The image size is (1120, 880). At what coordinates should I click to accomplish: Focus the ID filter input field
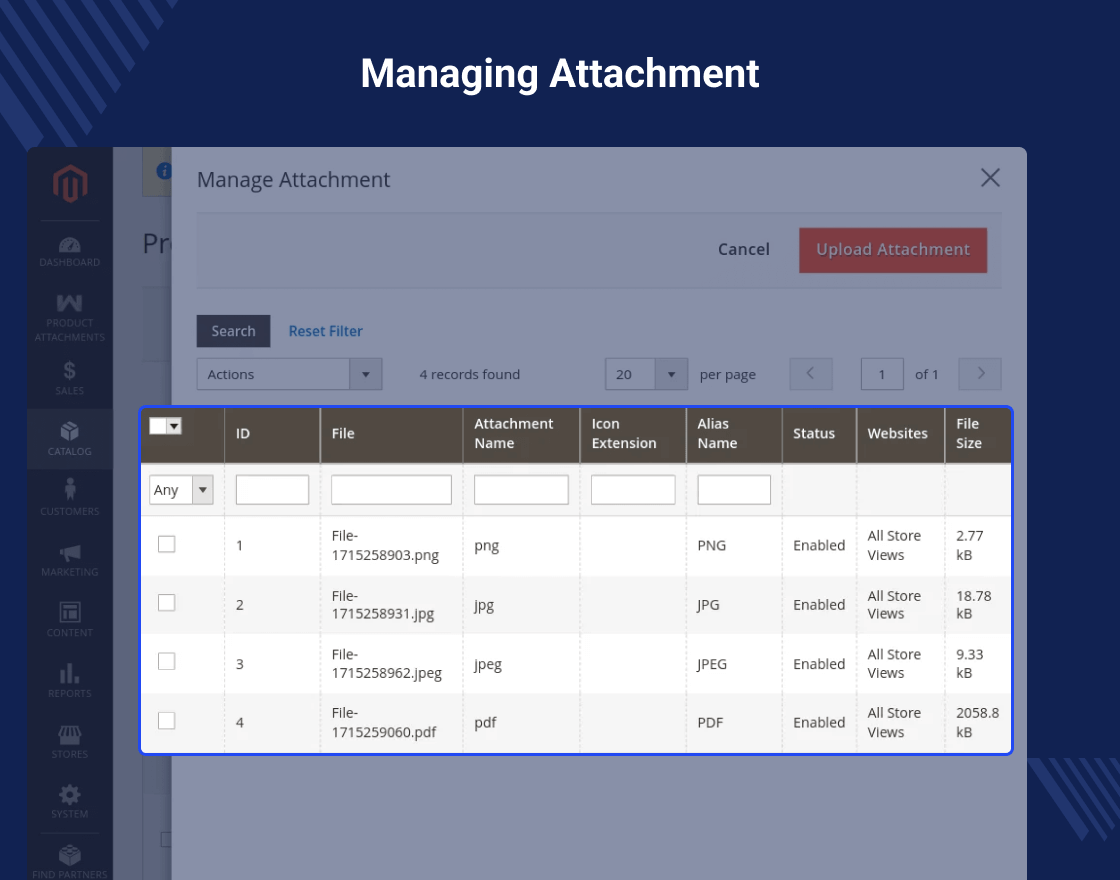[x=272, y=490]
